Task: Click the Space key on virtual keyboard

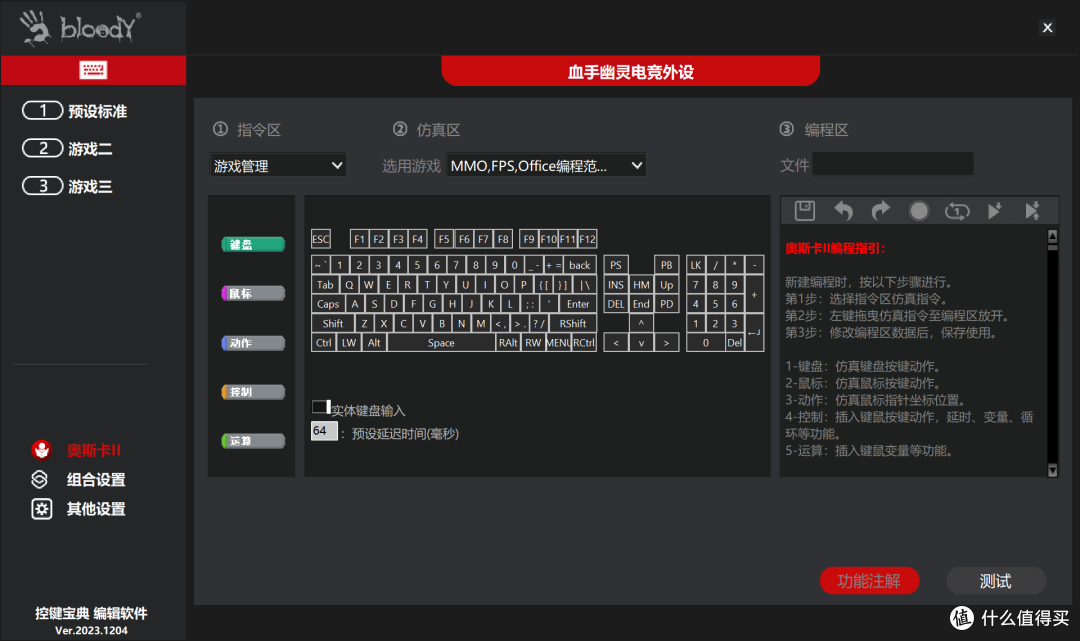Action: (441, 342)
